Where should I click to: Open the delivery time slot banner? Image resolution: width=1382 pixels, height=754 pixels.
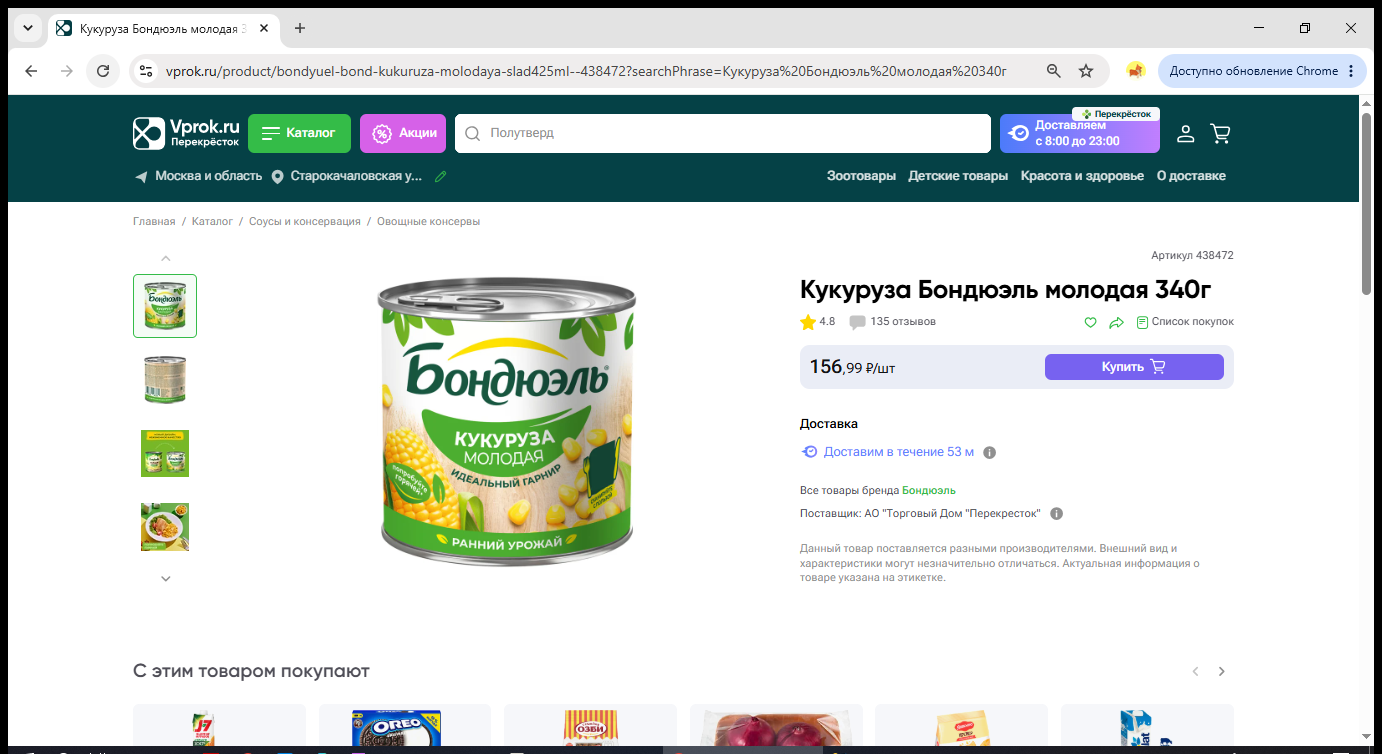1080,133
